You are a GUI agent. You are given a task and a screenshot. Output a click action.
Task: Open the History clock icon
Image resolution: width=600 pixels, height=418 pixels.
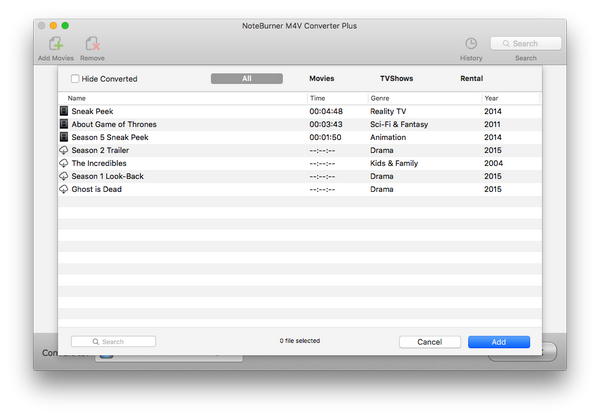tap(471, 44)
